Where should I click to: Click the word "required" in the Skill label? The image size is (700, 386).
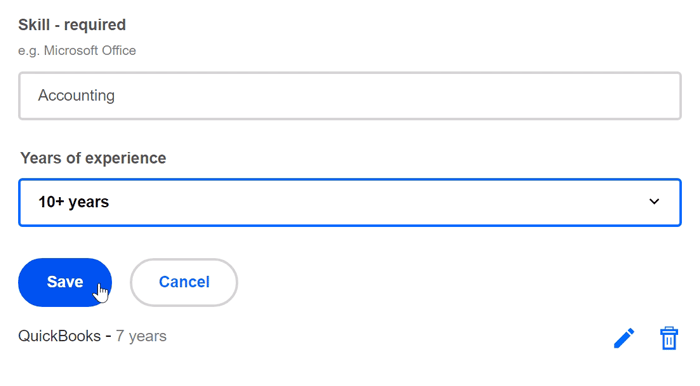[x=95, y=25]
